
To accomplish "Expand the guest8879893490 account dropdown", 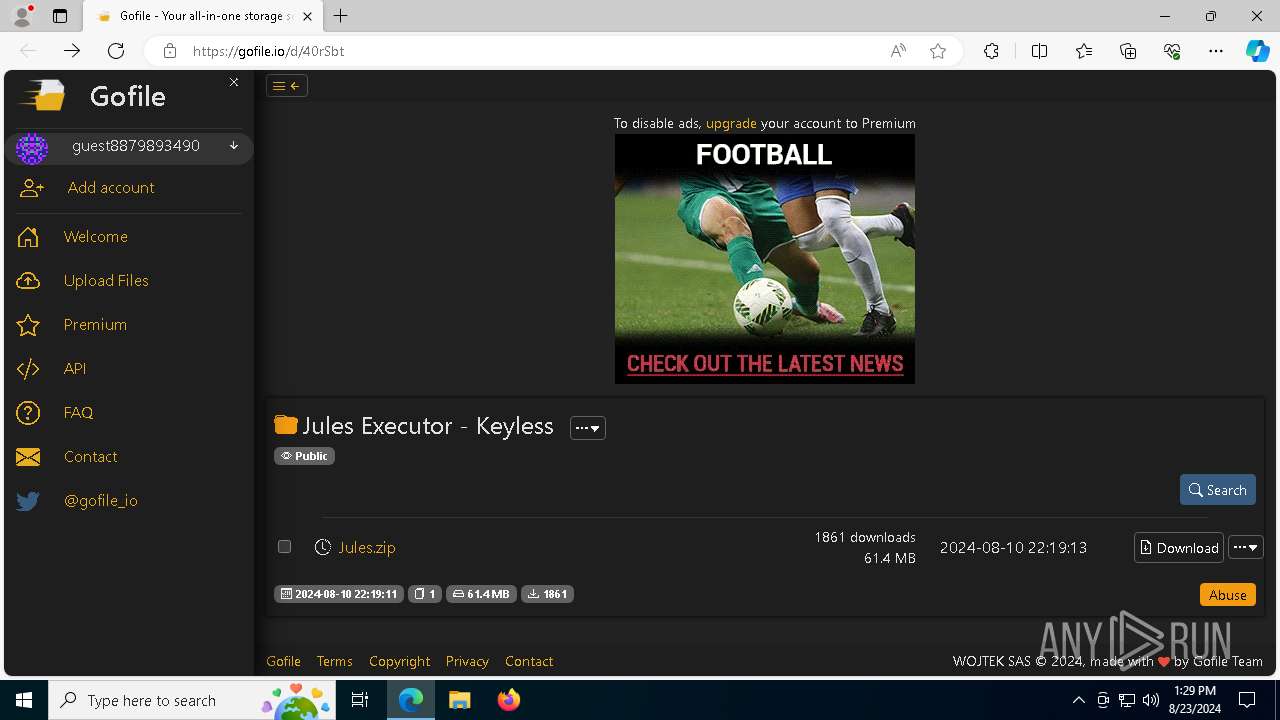I will (234, 146).
